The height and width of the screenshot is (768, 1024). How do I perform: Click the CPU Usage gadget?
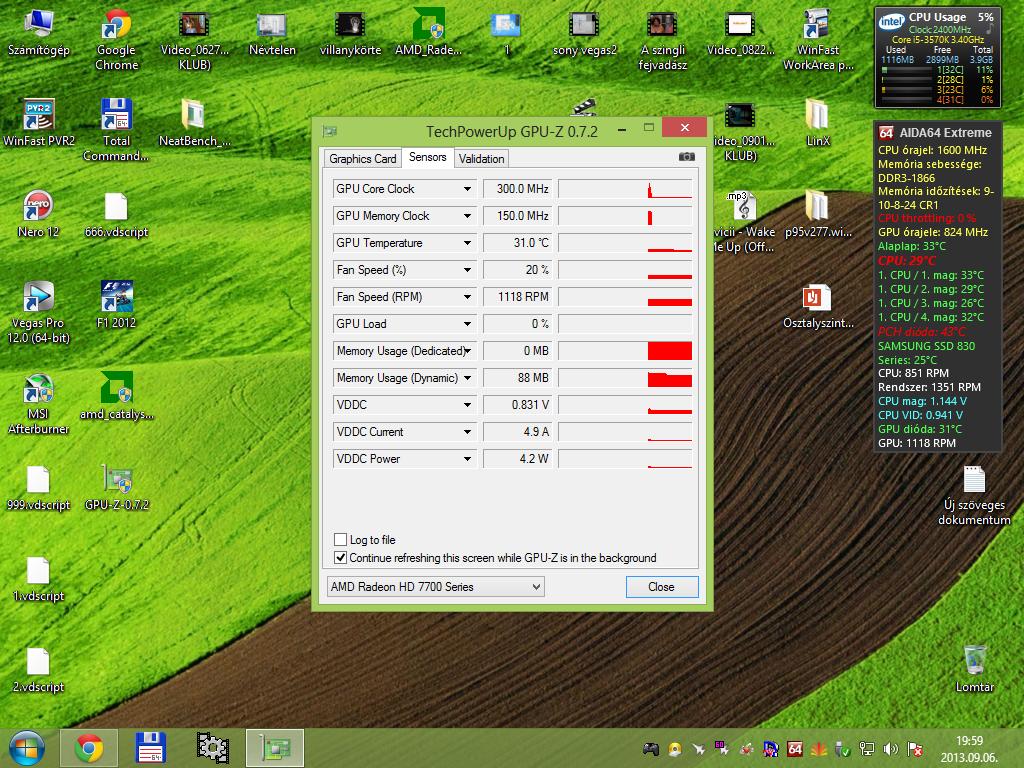point(937,57)
